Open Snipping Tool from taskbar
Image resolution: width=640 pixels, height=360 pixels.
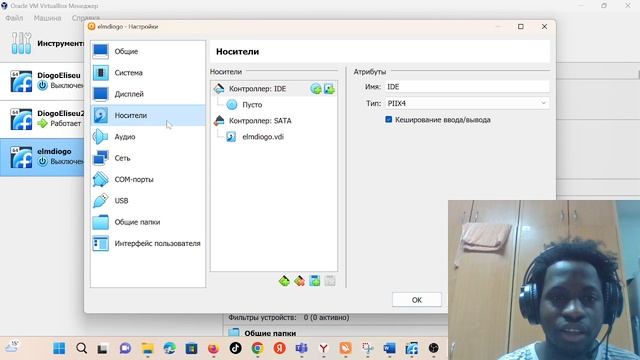(x=367, y=348)
